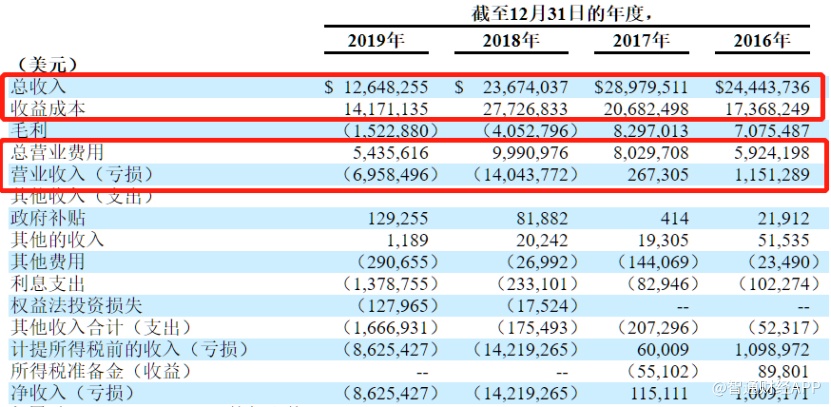Click the 2019 total revenue value 12,648,255

coord(384,87)
